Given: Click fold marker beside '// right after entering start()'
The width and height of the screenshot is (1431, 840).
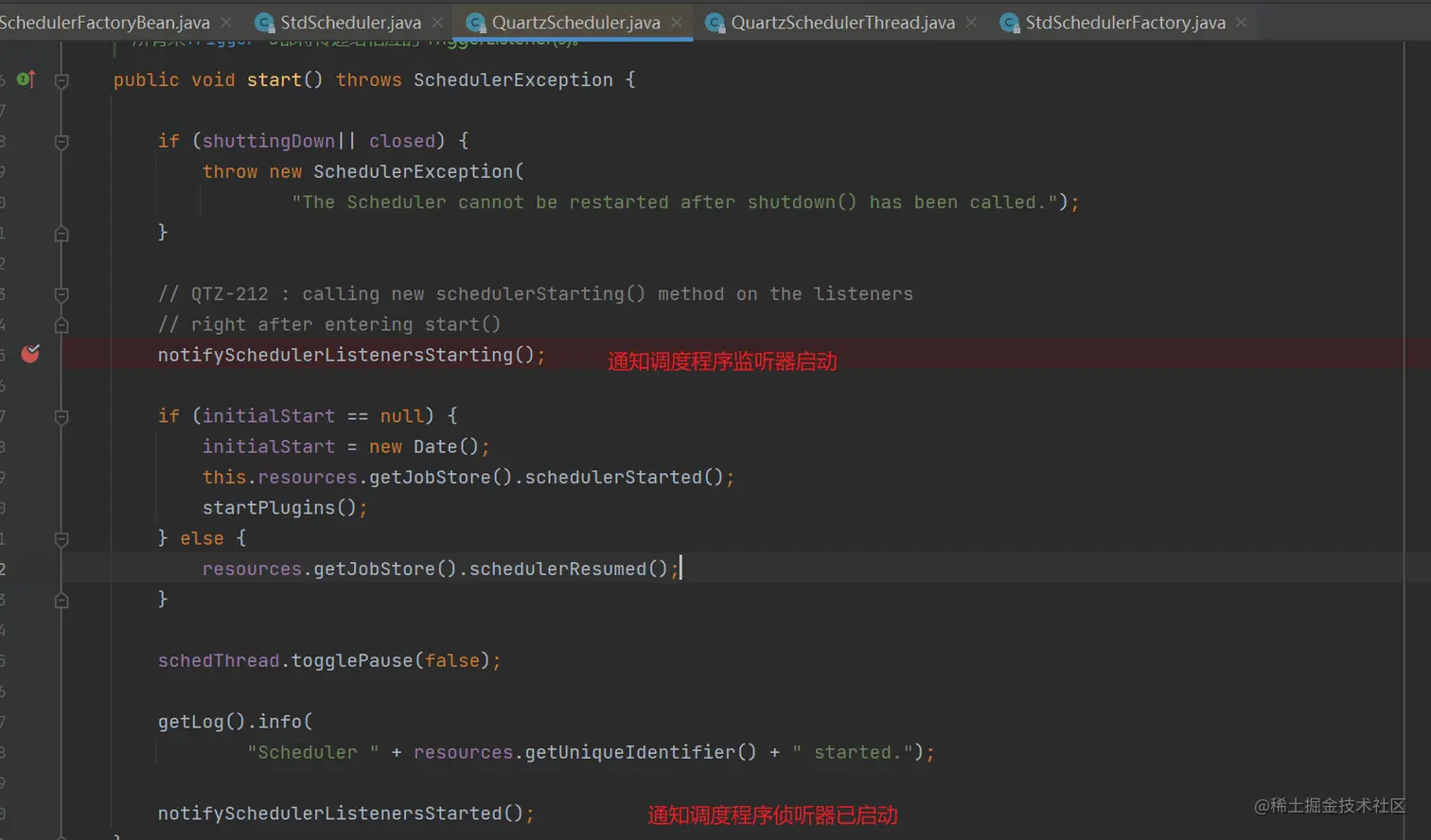Looking at the screenshot, I should [x=62, y=324].
